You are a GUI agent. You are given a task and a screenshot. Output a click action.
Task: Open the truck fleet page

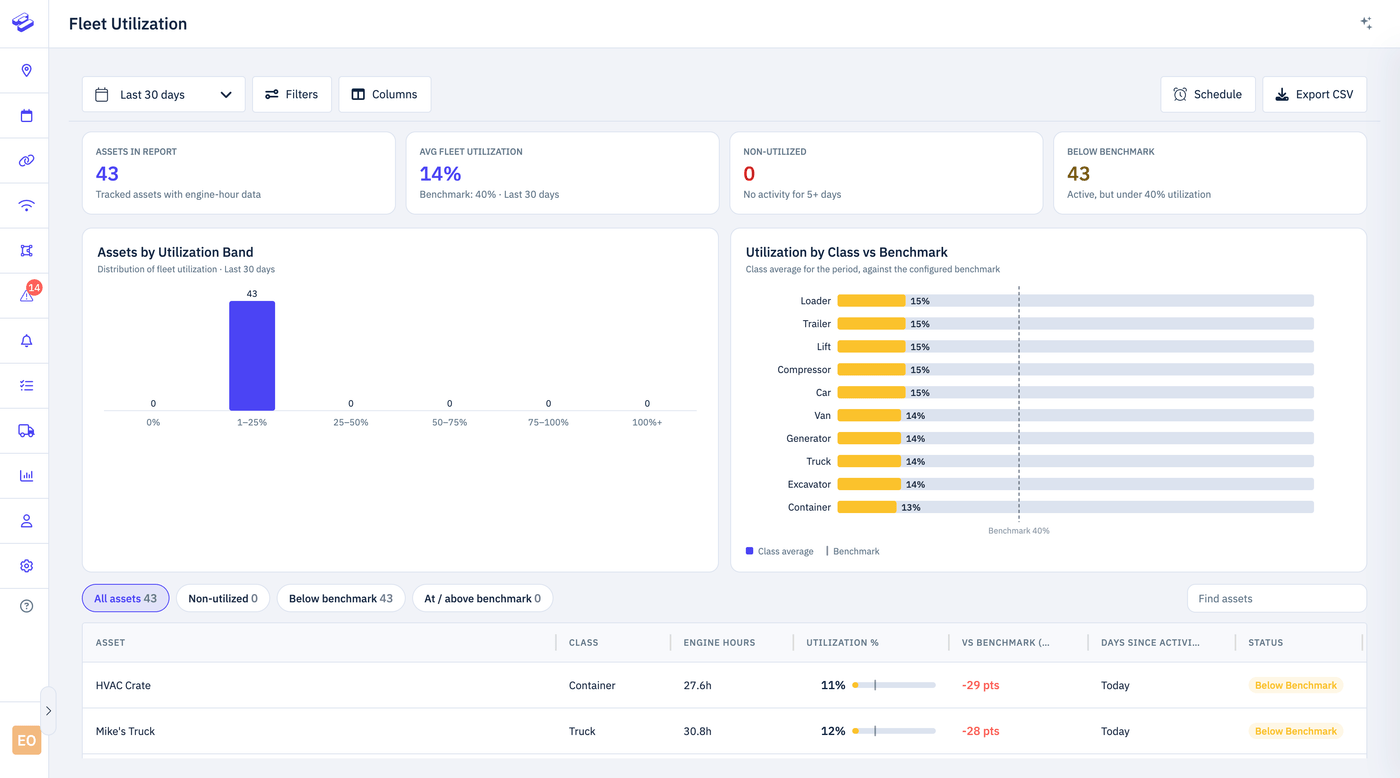click(x=27, y=431)
